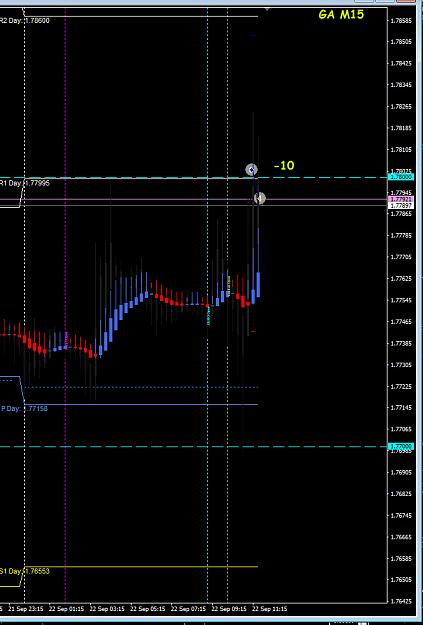Click the R1 Day 1.77995 pivot label
The height and width of the screenshot is (625, 423).
pyautogui.click(x=25, y=183)
